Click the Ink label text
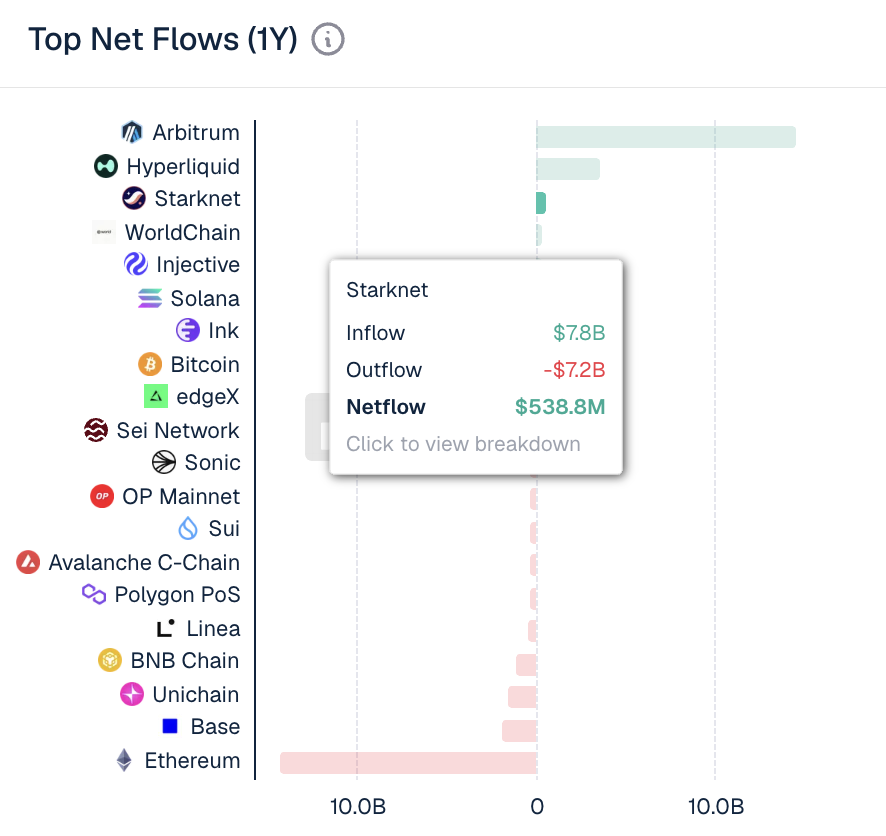 (x=224, y=331)
